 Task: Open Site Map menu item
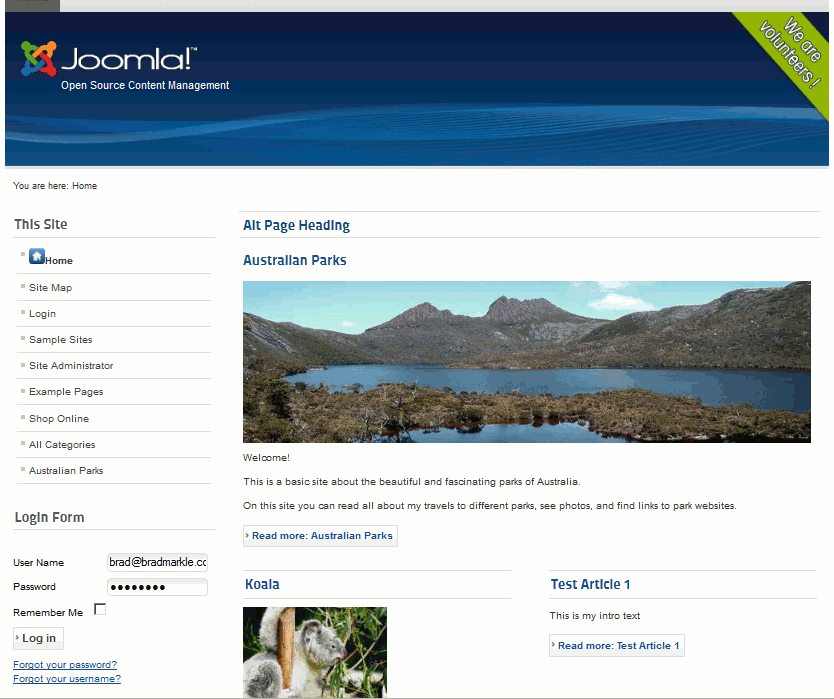[x=51, y=288]
